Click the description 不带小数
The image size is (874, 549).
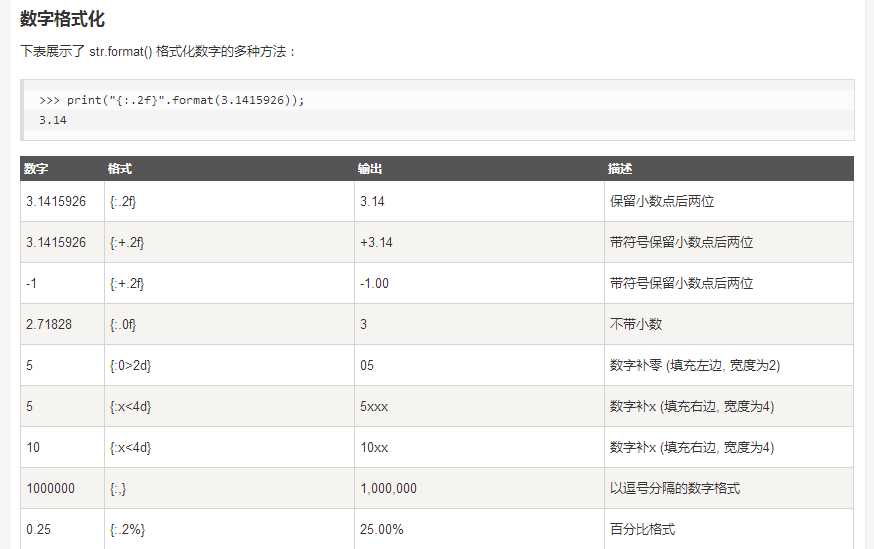tap(635, 324)
